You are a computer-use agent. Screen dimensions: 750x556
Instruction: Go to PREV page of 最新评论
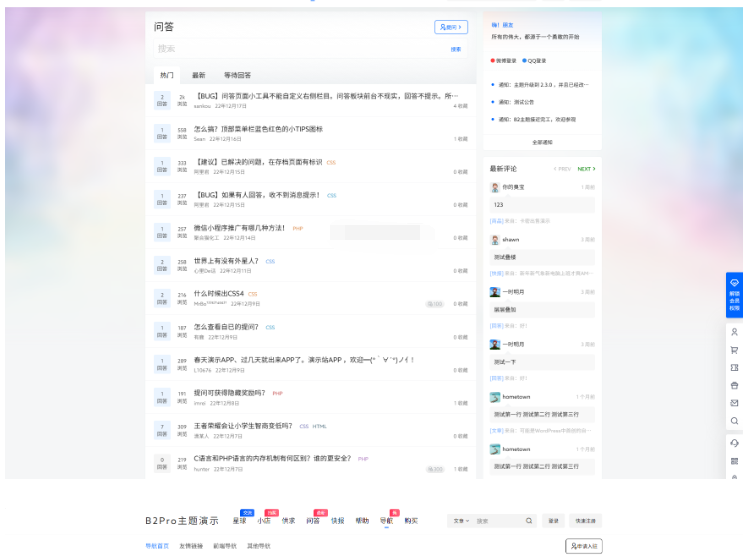point(563,169)
